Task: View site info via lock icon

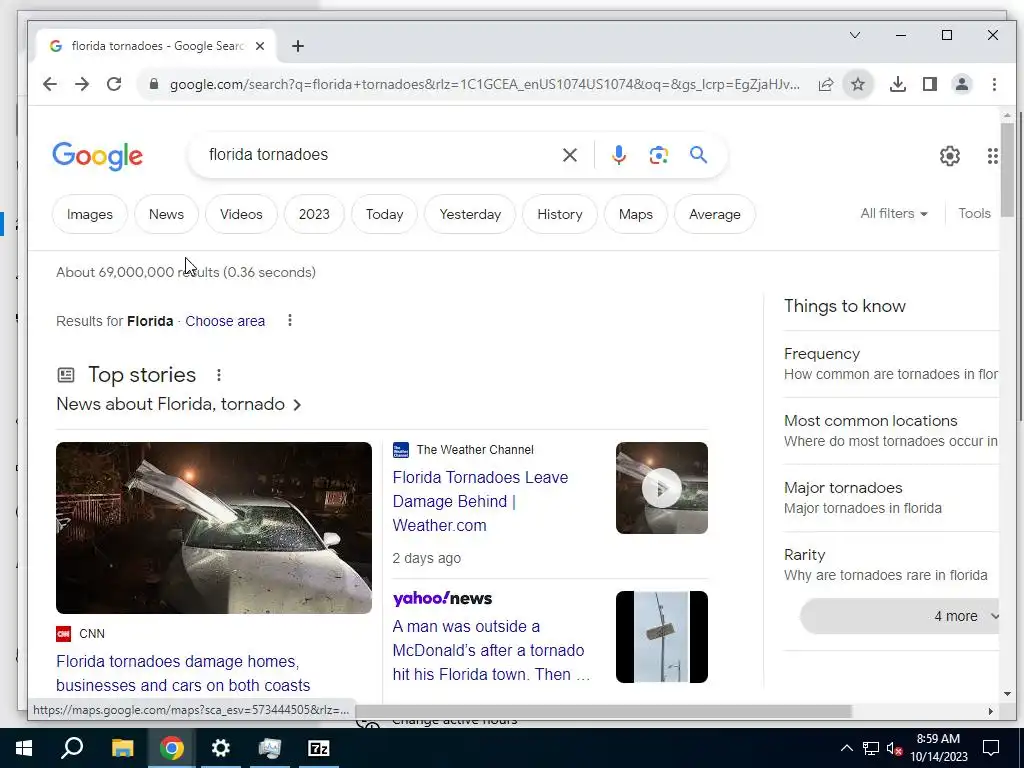Action: pos(154,84)
